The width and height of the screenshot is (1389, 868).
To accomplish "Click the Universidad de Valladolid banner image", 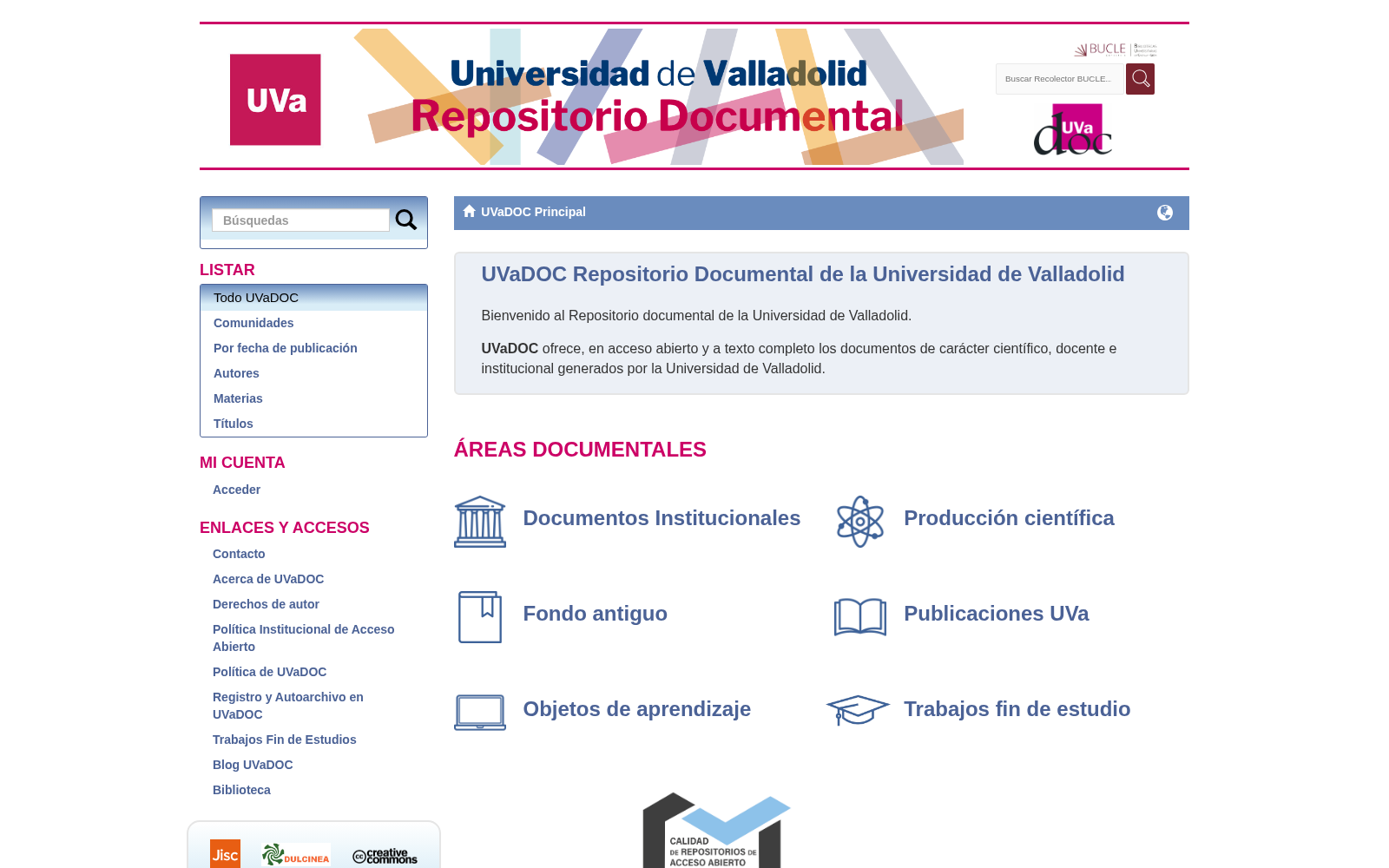I will pyautogui.click(x=659, y=96).
